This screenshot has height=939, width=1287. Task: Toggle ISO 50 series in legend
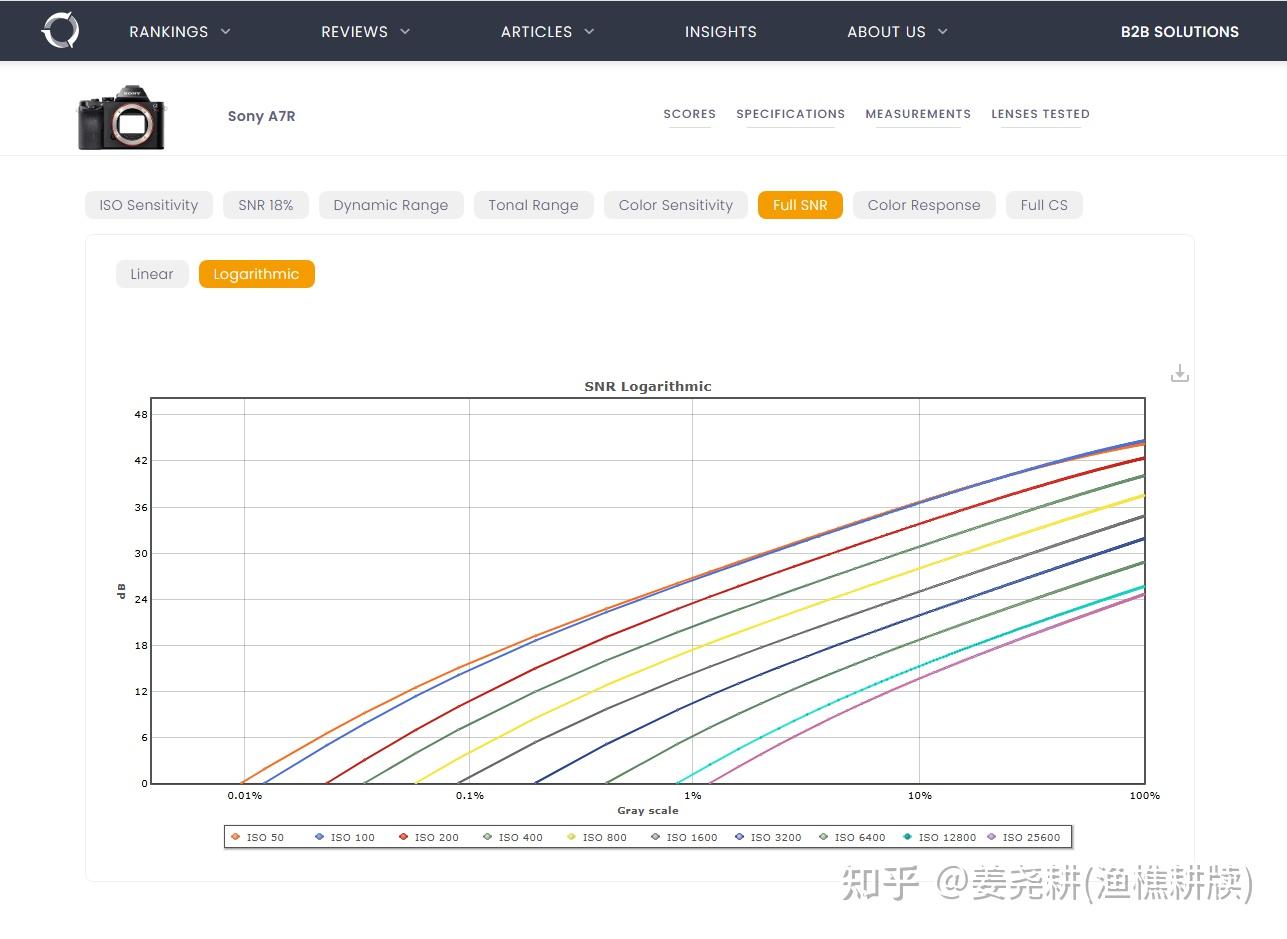point(258,837)
